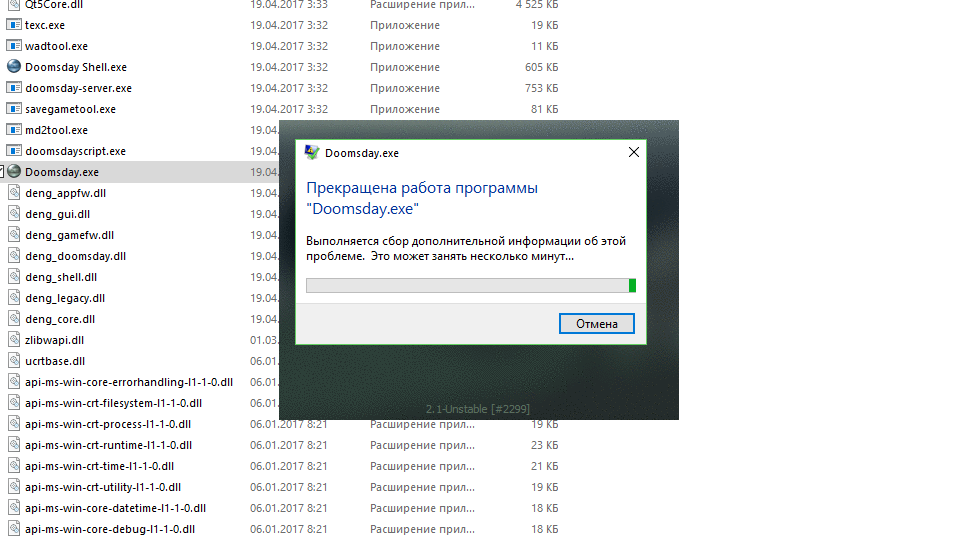Click the deng_gui.dll file icon
Viewport: 958px width, 538px height.
[14, 214]
